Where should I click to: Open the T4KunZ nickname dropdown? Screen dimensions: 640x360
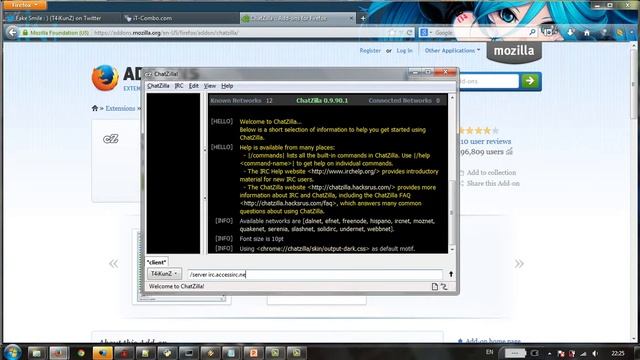pos(164,273)
